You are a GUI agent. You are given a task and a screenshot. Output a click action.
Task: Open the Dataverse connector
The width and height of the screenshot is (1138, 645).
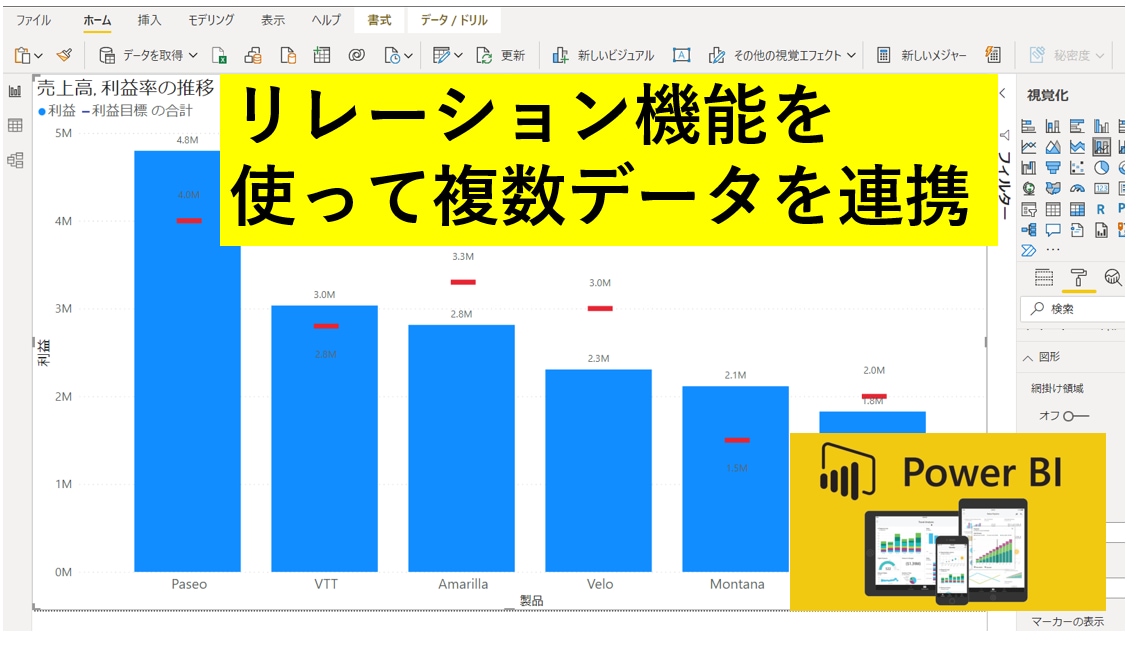pos(356,55)
